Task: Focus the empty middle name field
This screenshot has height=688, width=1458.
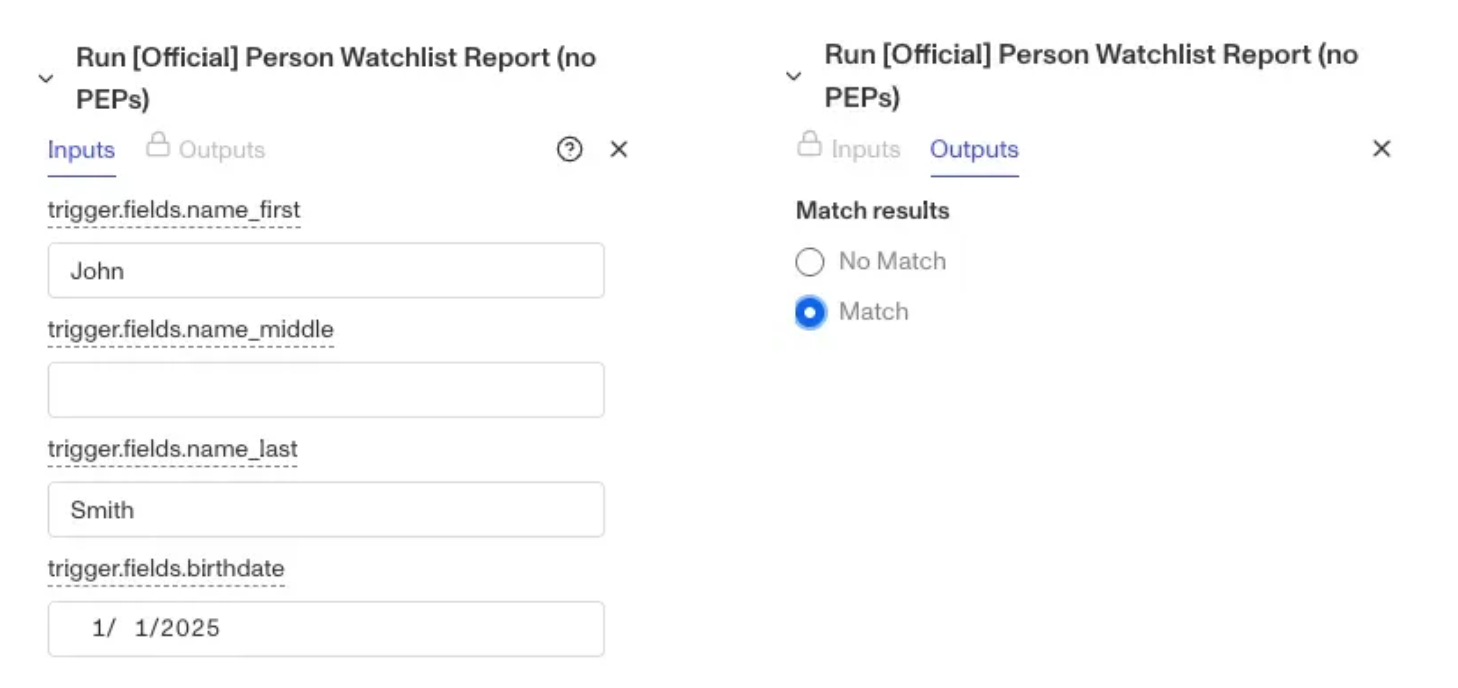Action: [x=326, y=389]
